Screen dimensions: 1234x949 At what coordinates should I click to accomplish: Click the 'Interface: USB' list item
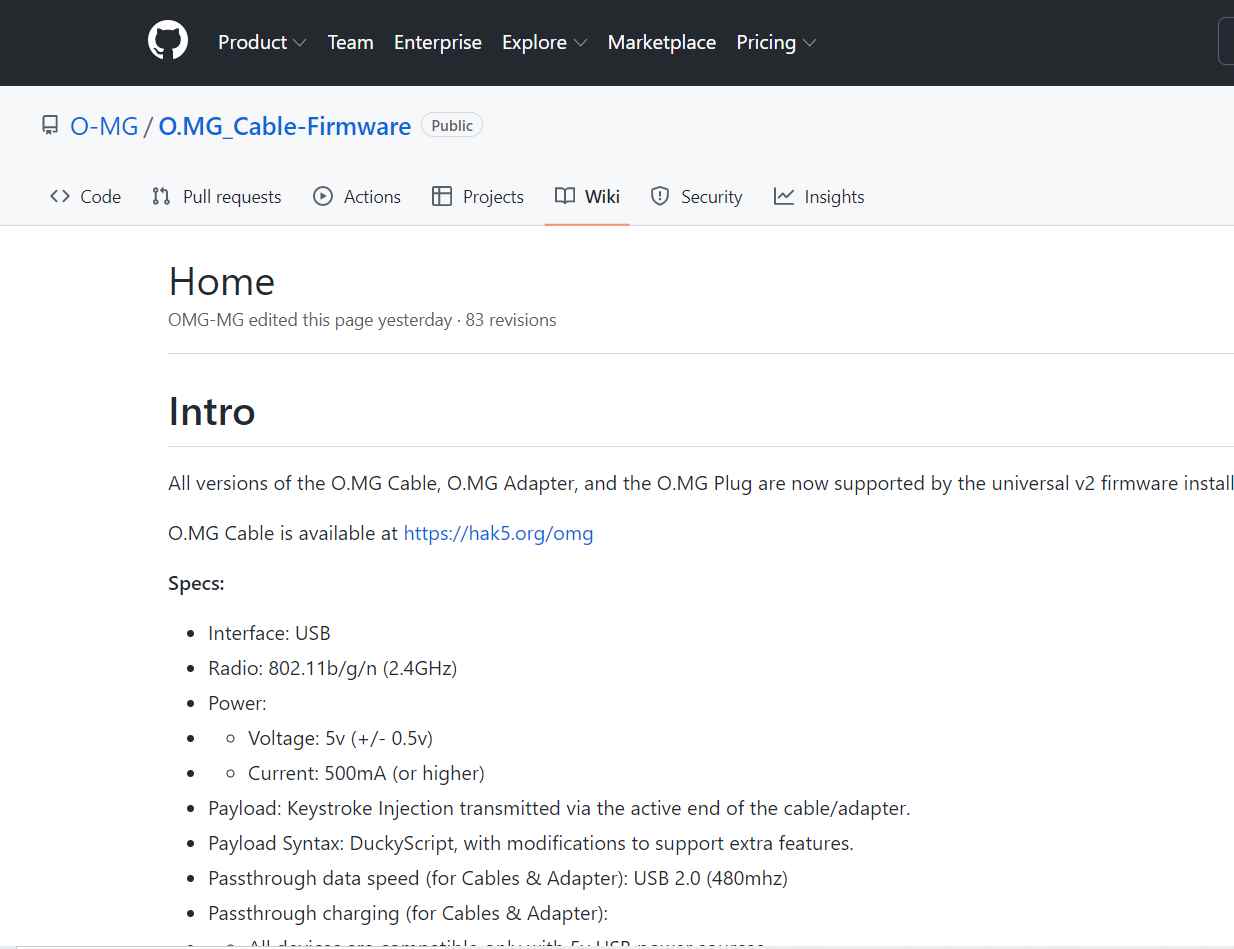[269, 633]
